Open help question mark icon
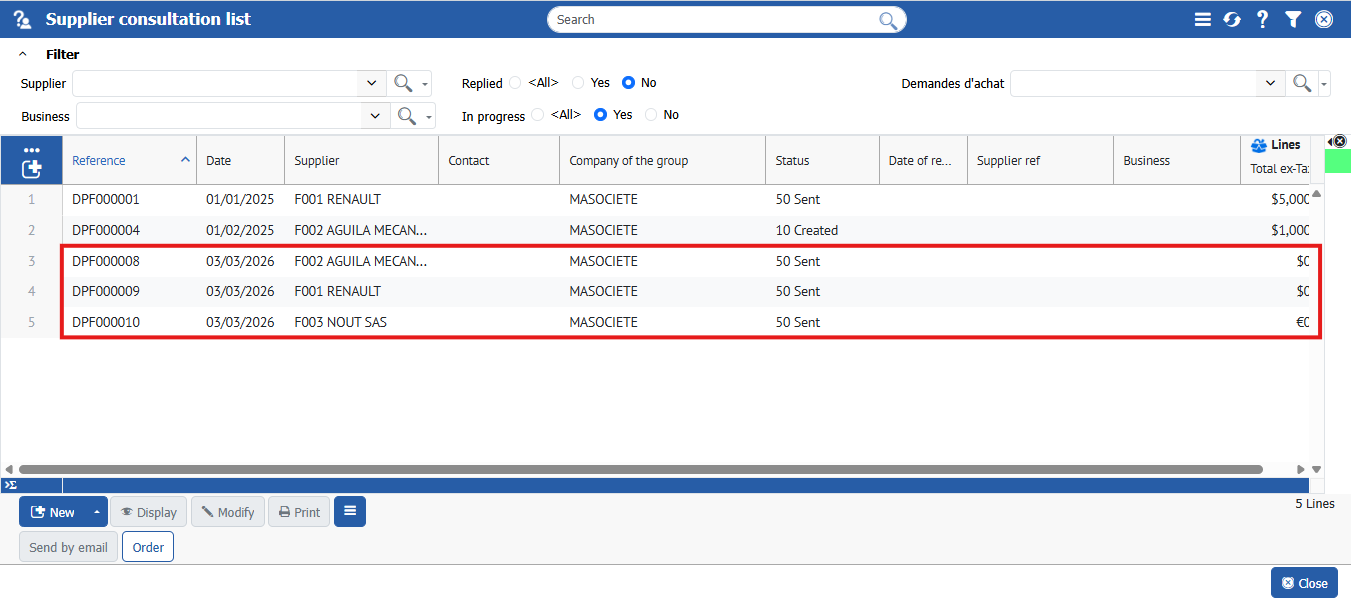Screen dimensions: 1351x600 click(x=1262, y=19)
